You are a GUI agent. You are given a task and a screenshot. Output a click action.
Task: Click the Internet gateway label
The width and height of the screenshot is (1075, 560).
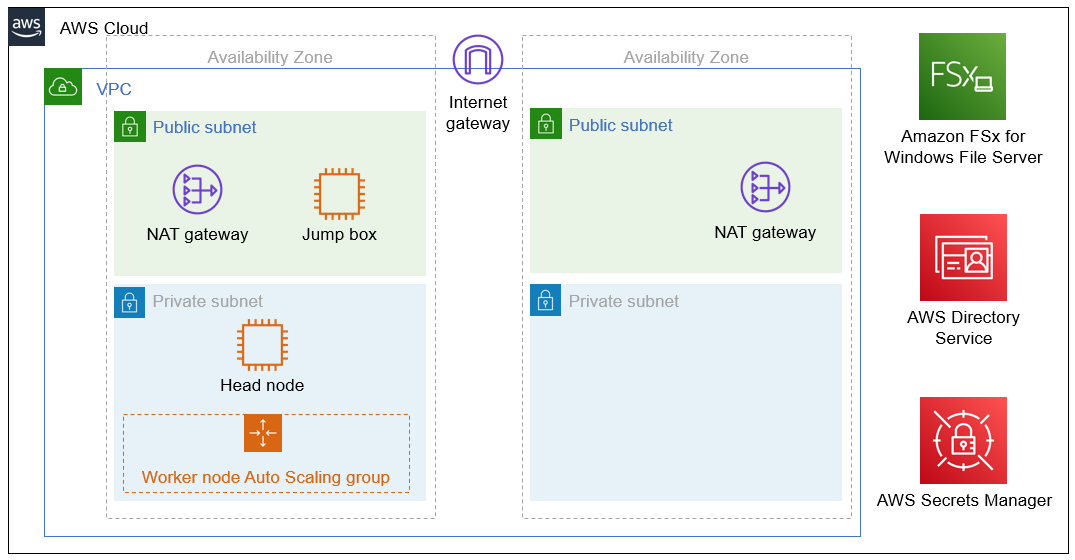478,113
